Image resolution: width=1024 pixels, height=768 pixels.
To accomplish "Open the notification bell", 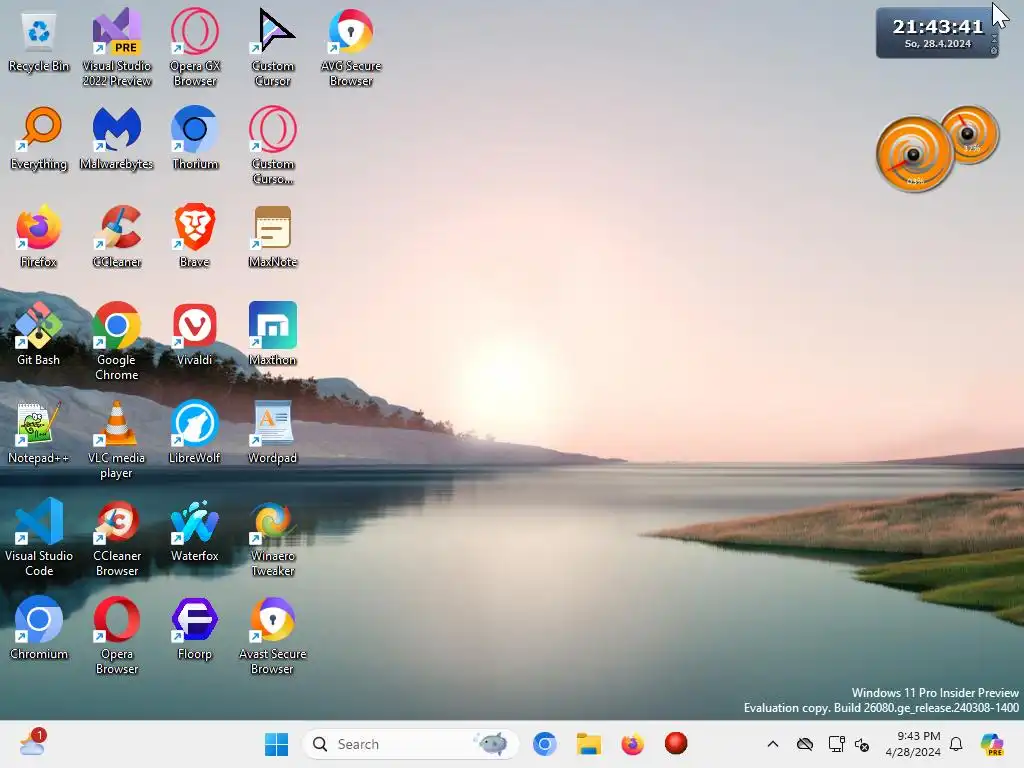I will pyautogui.click(x=956, y=744).
